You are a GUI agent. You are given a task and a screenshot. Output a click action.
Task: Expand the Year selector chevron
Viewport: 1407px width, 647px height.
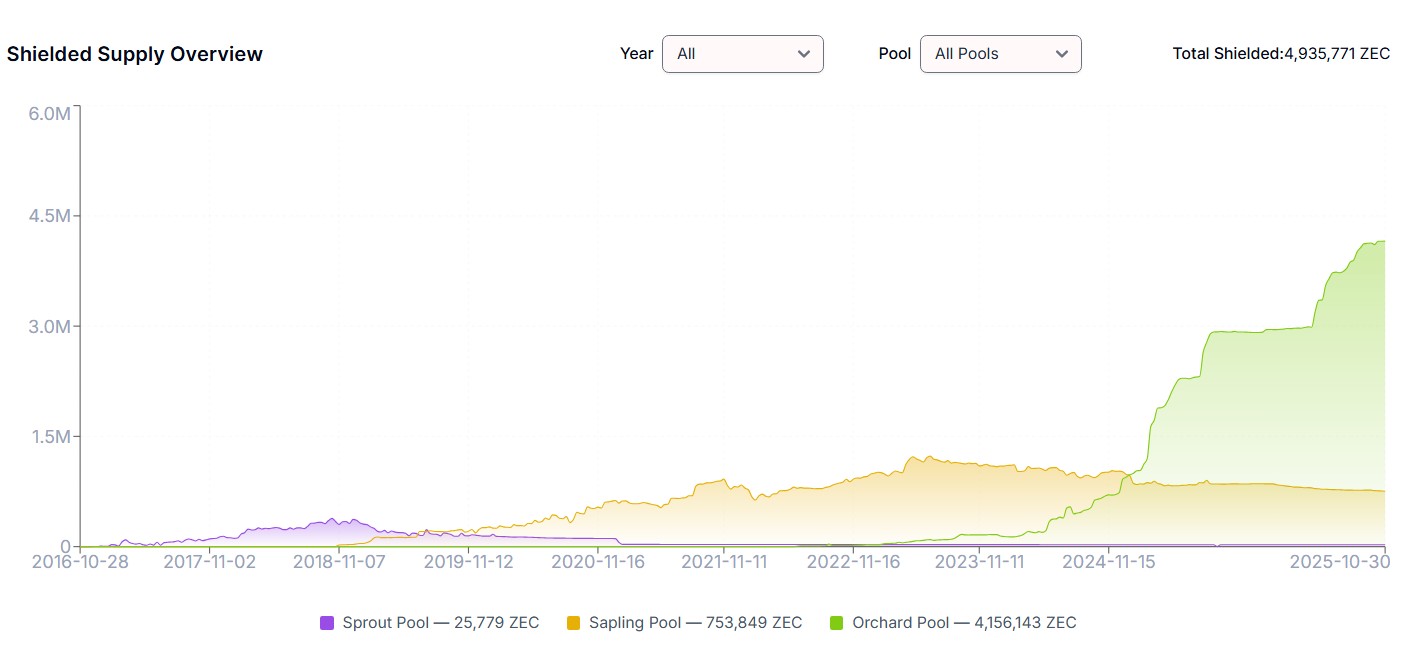pos(806,53)
